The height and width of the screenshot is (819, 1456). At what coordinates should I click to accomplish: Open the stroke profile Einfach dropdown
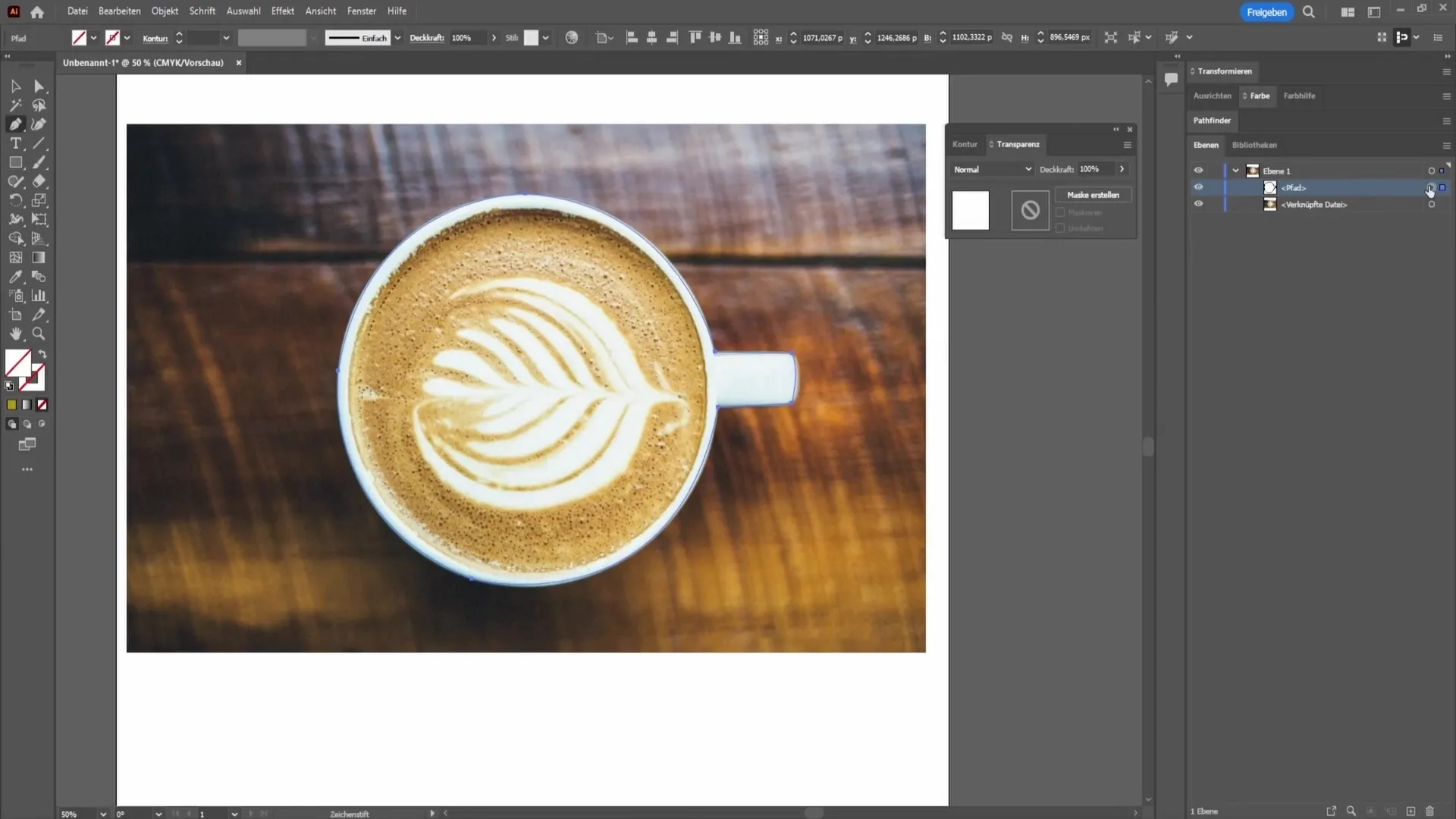click(x=397, y=38)
